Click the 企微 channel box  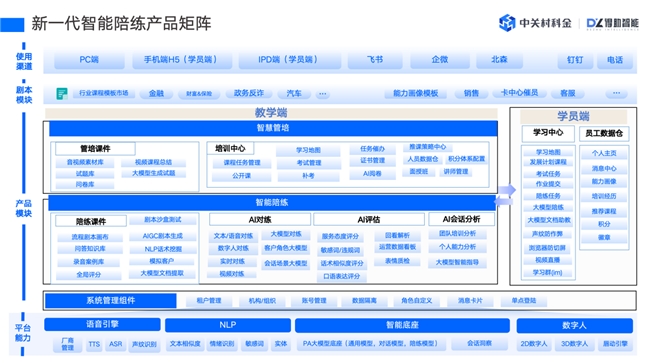[440, 60]
